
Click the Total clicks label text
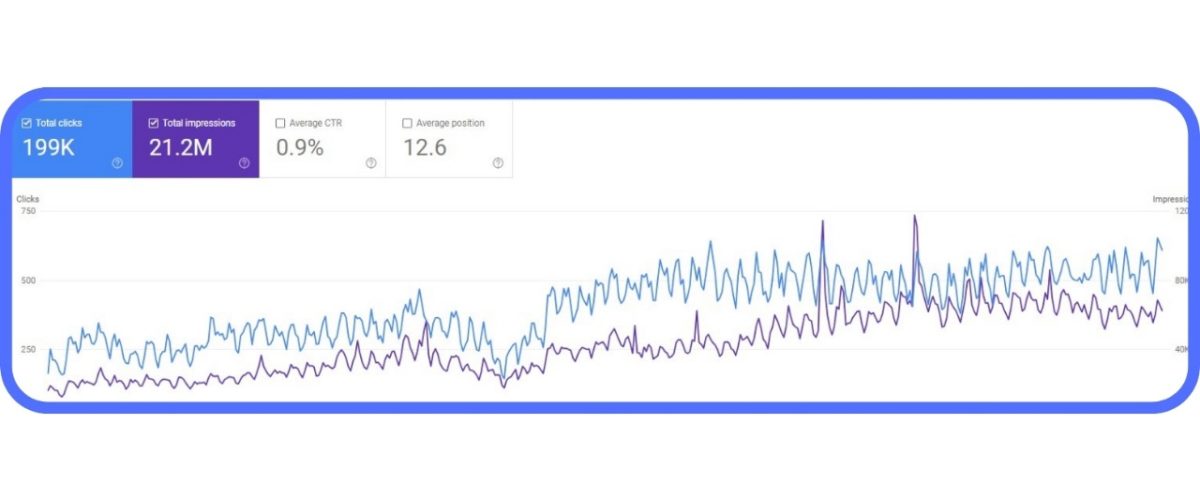tap(59, 123)
